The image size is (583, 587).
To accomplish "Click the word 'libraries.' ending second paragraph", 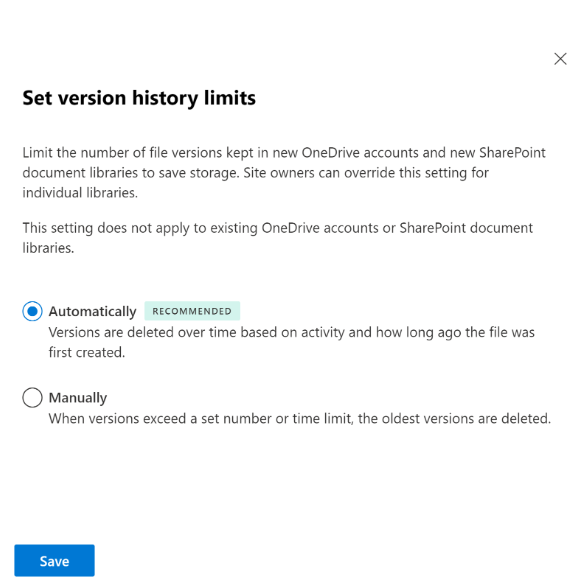I will click(48, 248).
